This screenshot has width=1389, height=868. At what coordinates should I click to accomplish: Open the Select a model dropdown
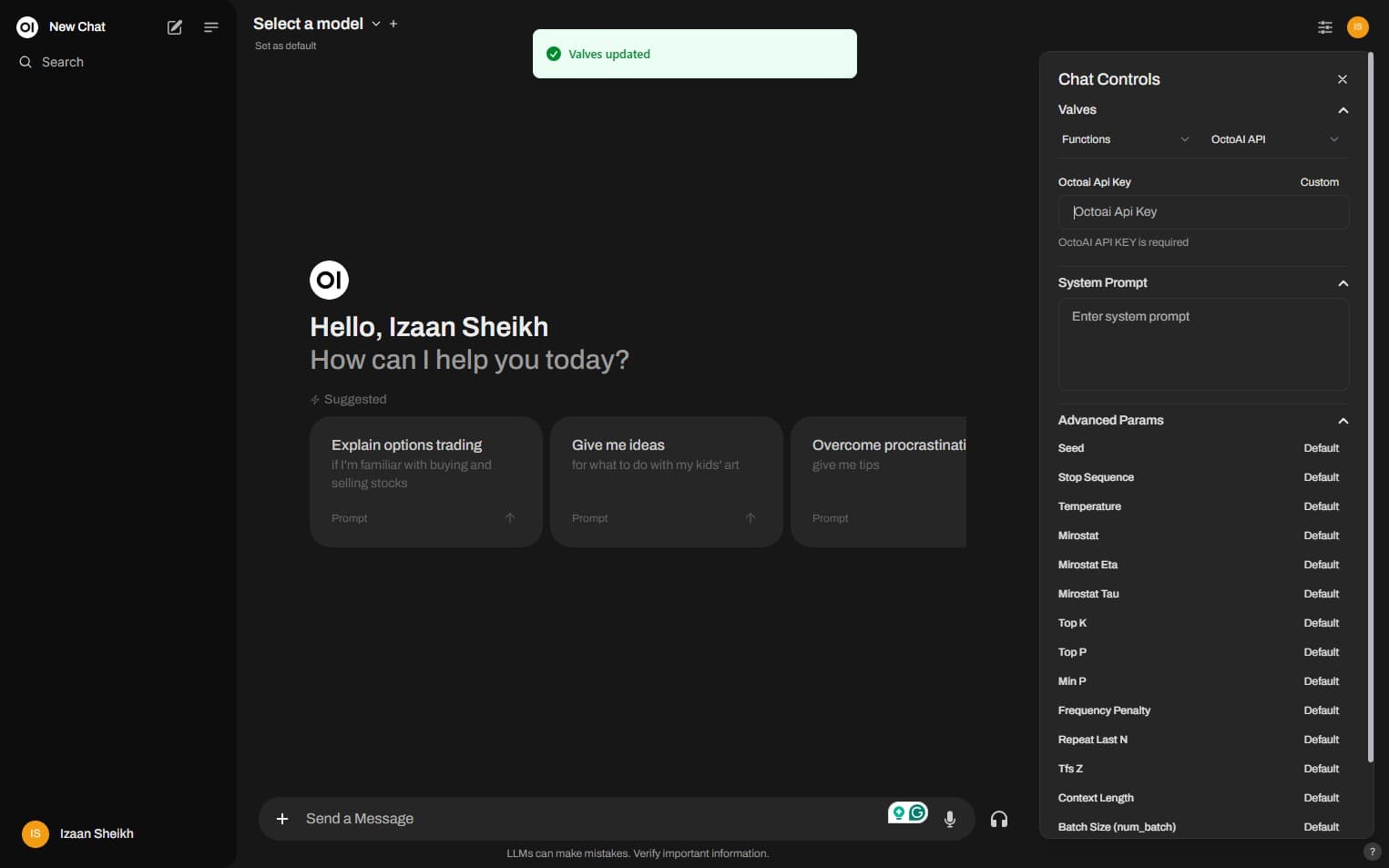[317, 24]
